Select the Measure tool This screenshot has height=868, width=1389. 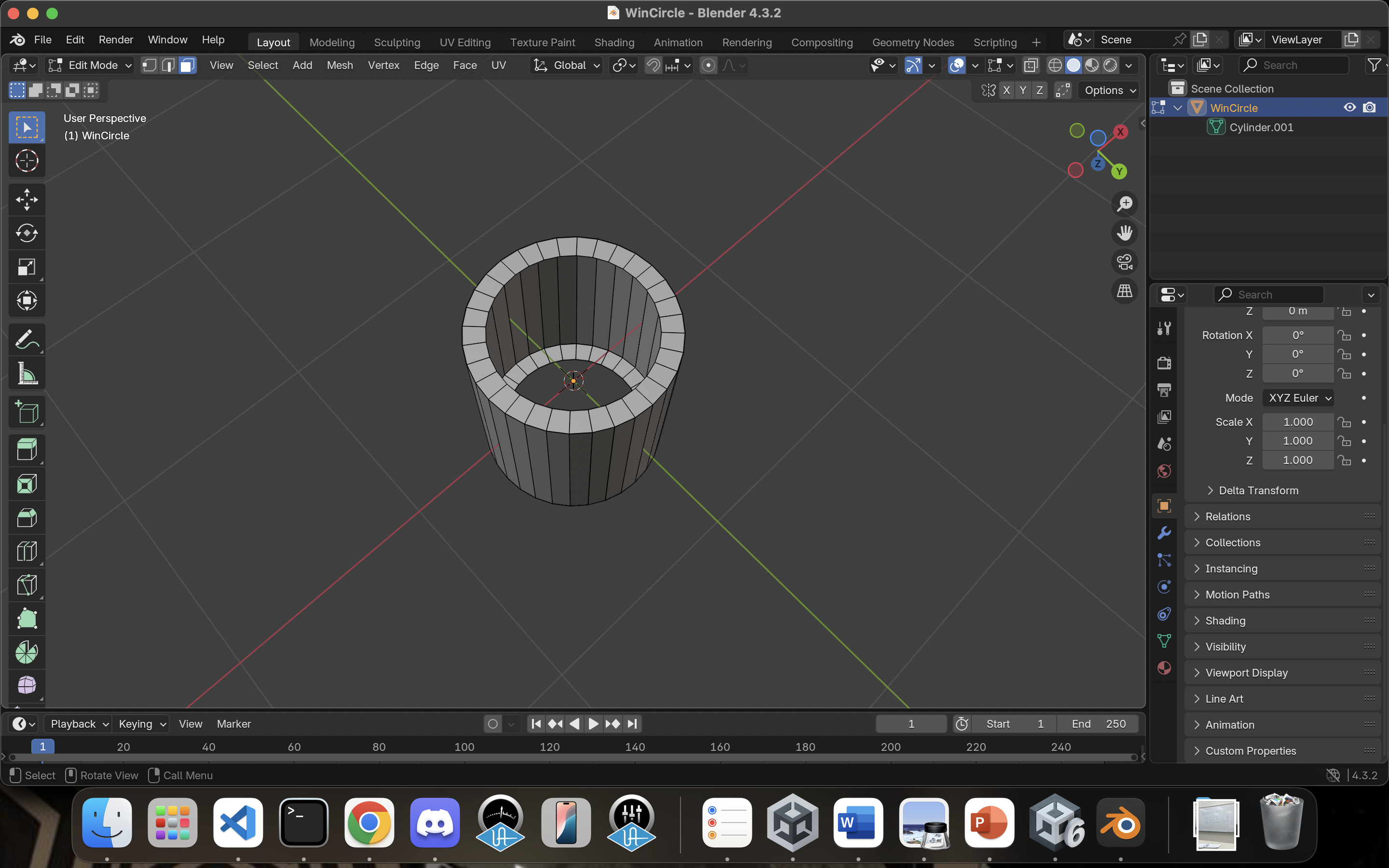[27, 373]
